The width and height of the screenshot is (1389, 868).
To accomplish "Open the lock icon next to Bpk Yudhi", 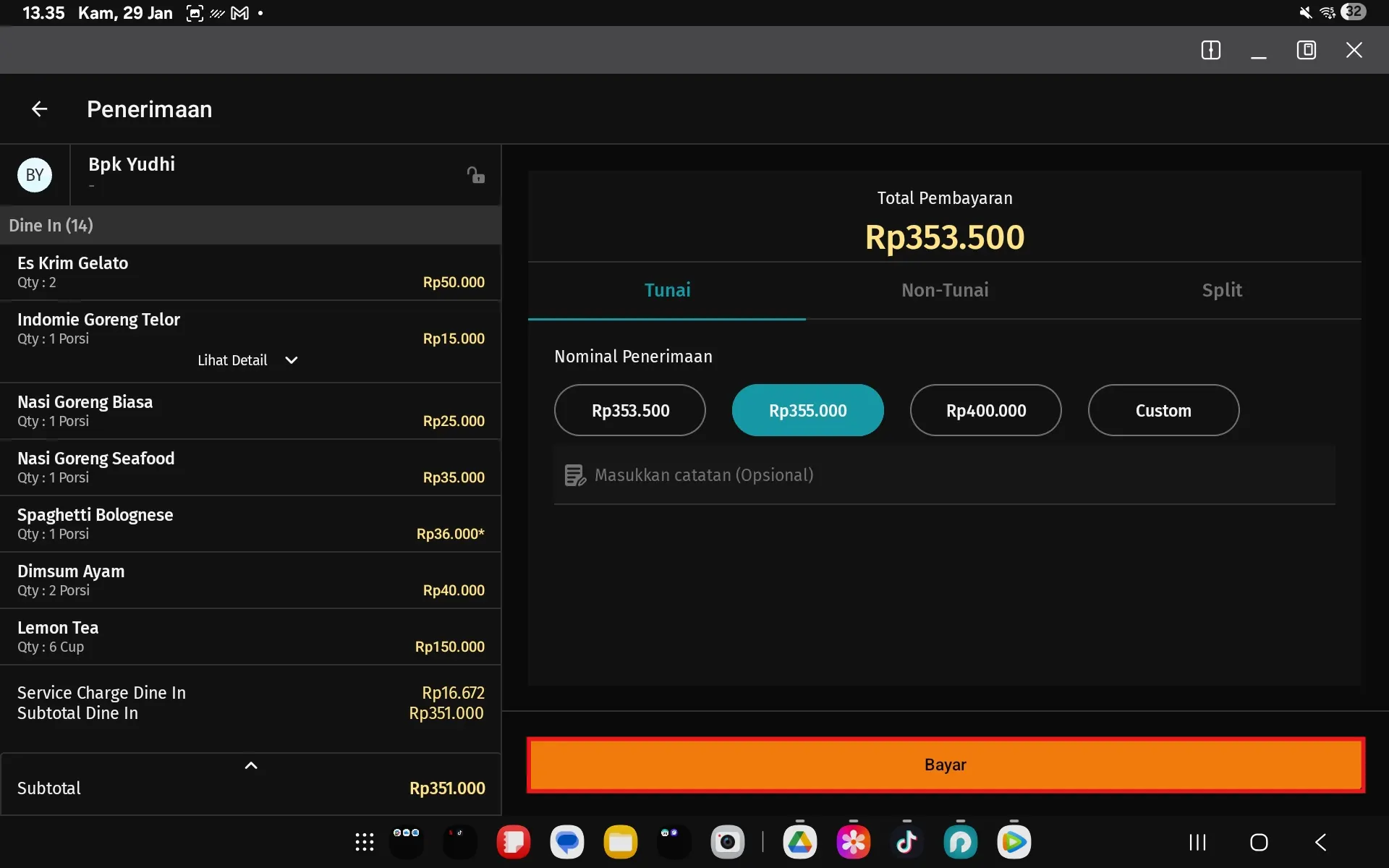I will (x=475, y=174).
